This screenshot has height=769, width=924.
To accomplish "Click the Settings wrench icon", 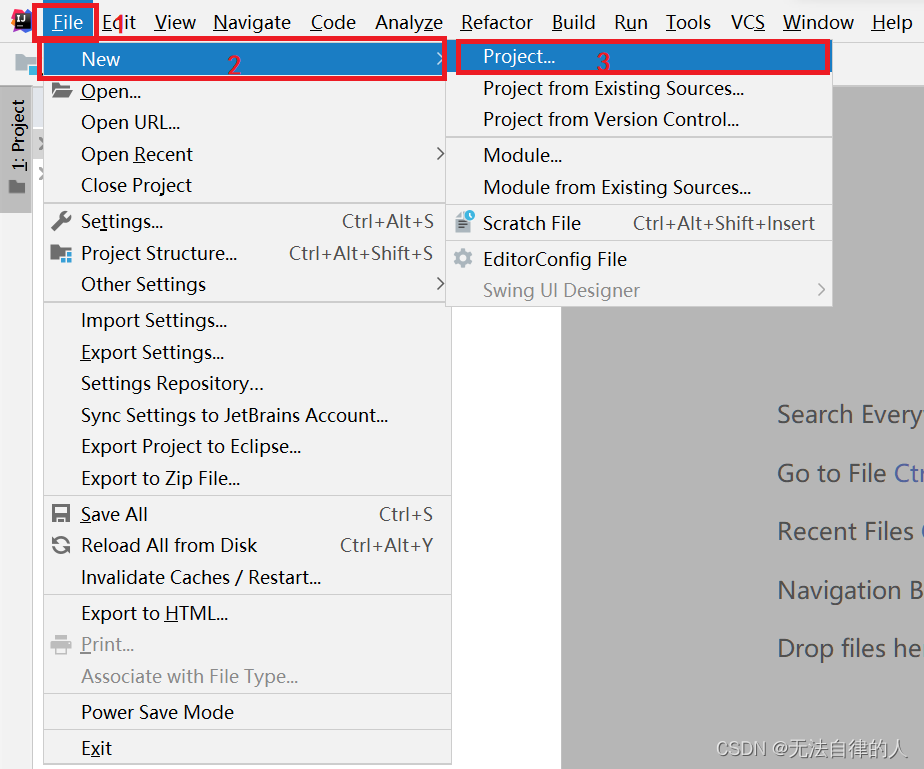I will 61,221.
